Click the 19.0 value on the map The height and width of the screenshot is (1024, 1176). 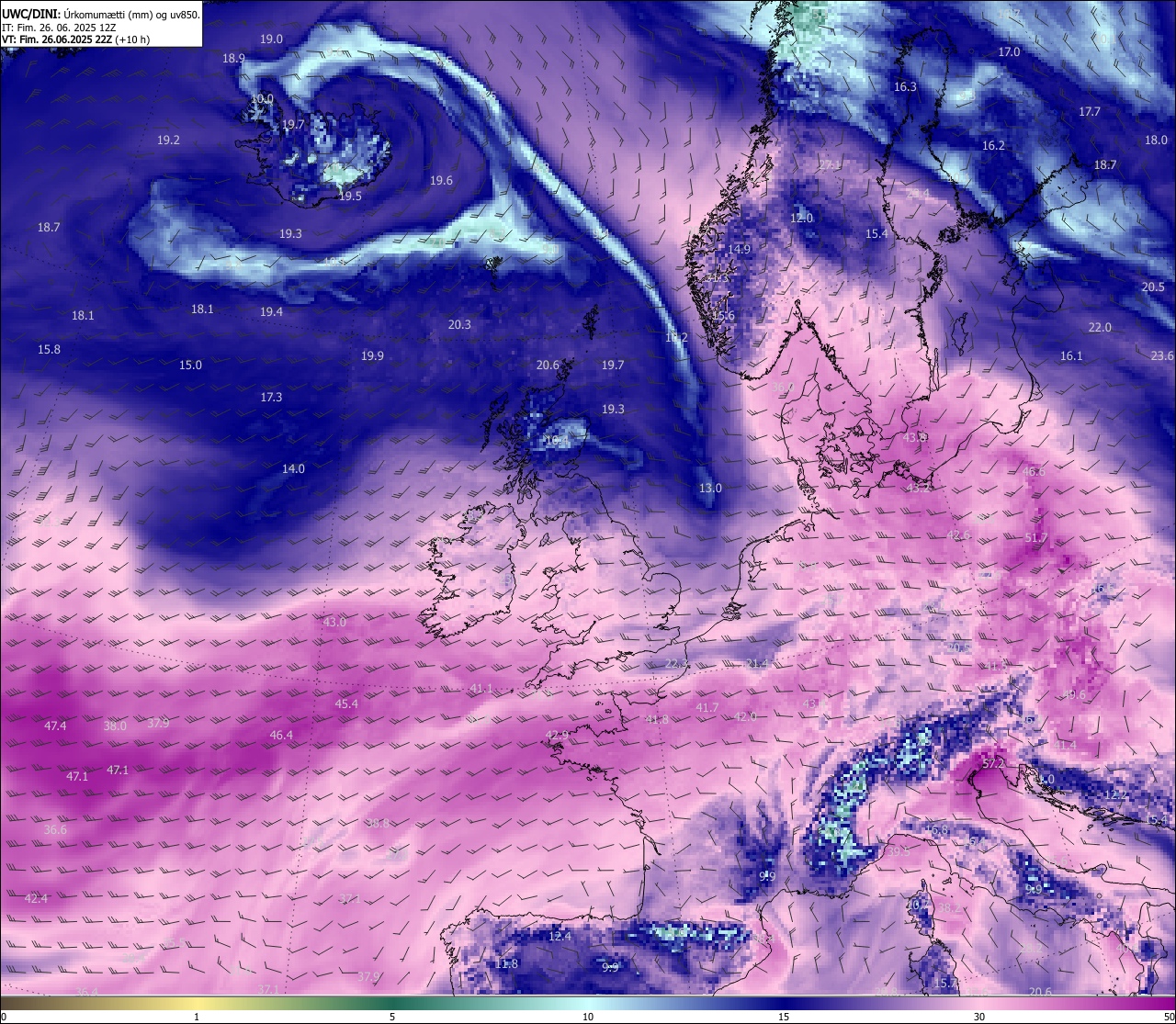coord(271,39)
